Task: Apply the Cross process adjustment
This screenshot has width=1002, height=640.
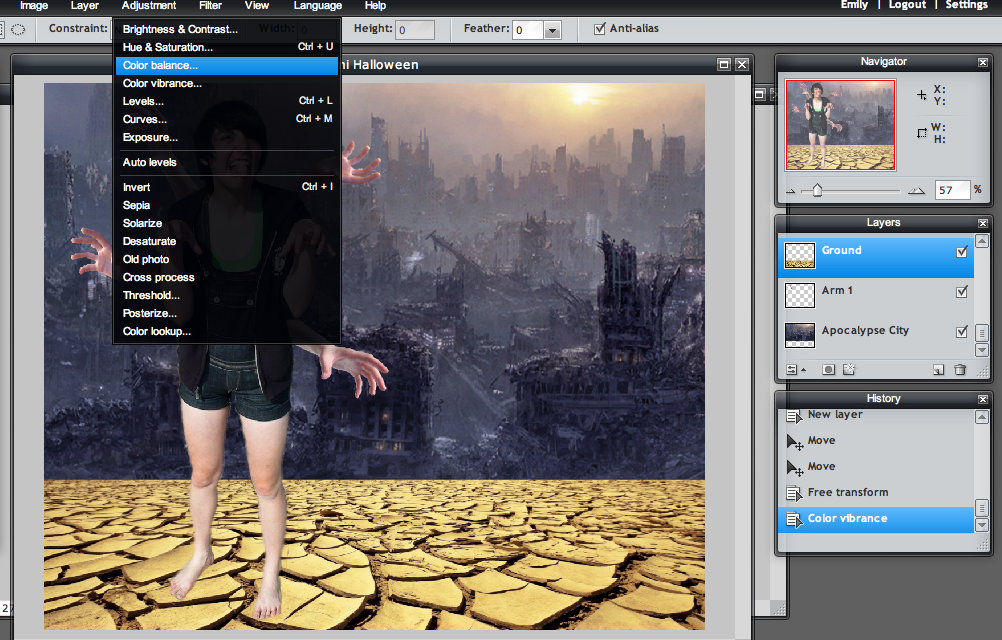Action: coord(227,277)
